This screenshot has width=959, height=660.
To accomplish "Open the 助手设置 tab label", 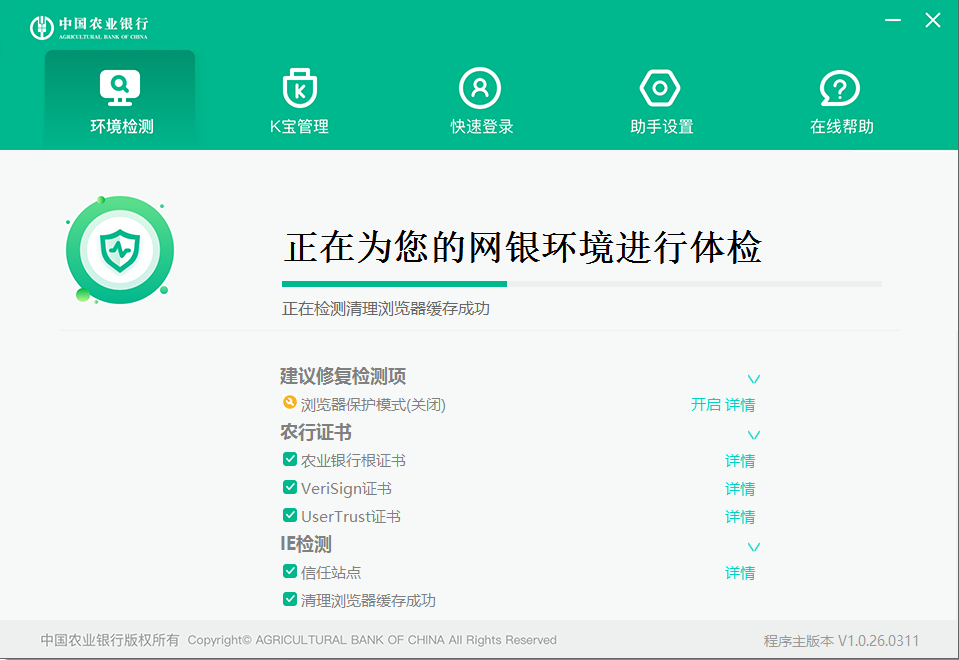I will (662, 127).
